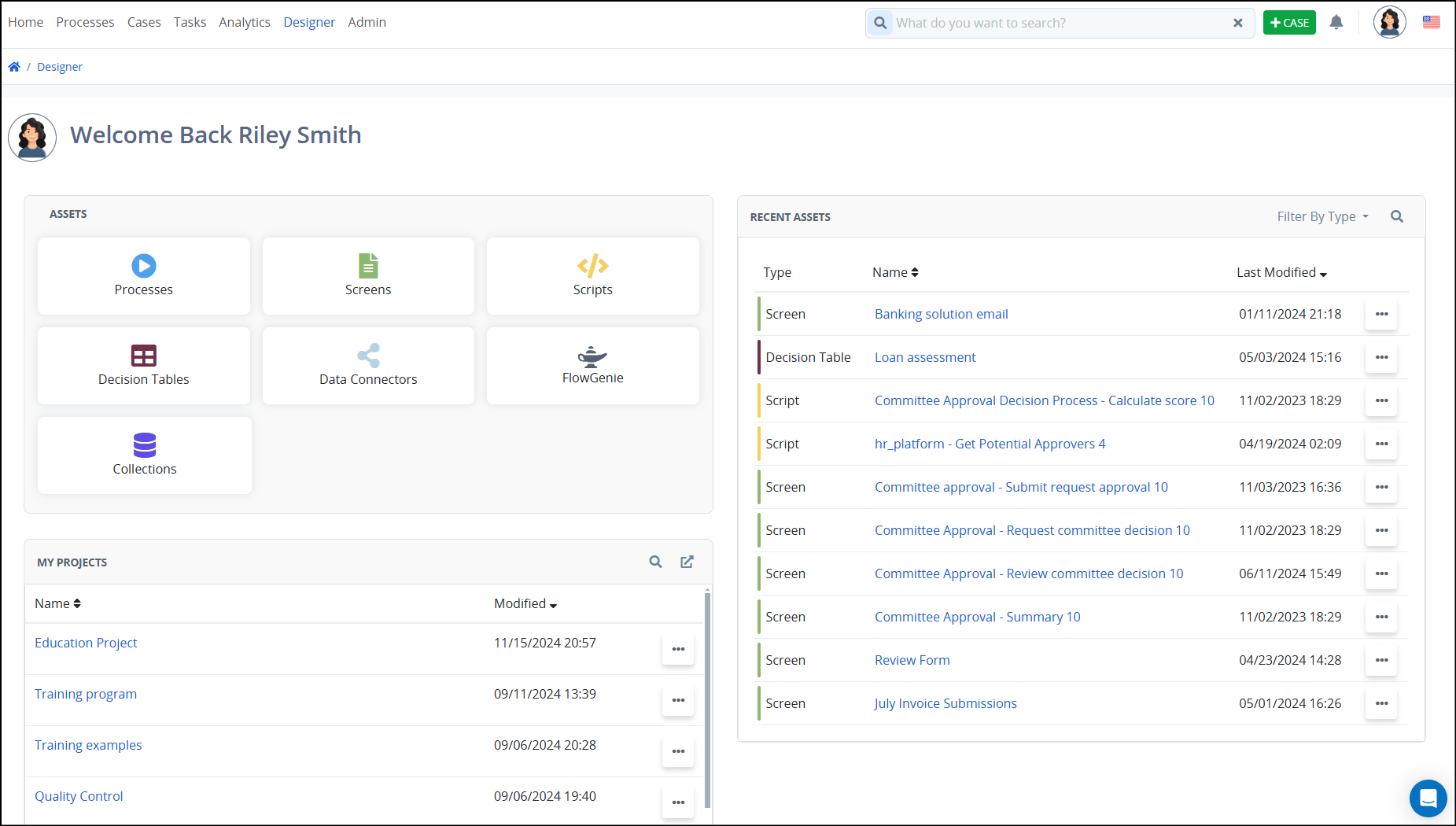Viewport: 1456px width, 826px height.
Task: Open the Processes asset card
Action: tap(144, 276)
